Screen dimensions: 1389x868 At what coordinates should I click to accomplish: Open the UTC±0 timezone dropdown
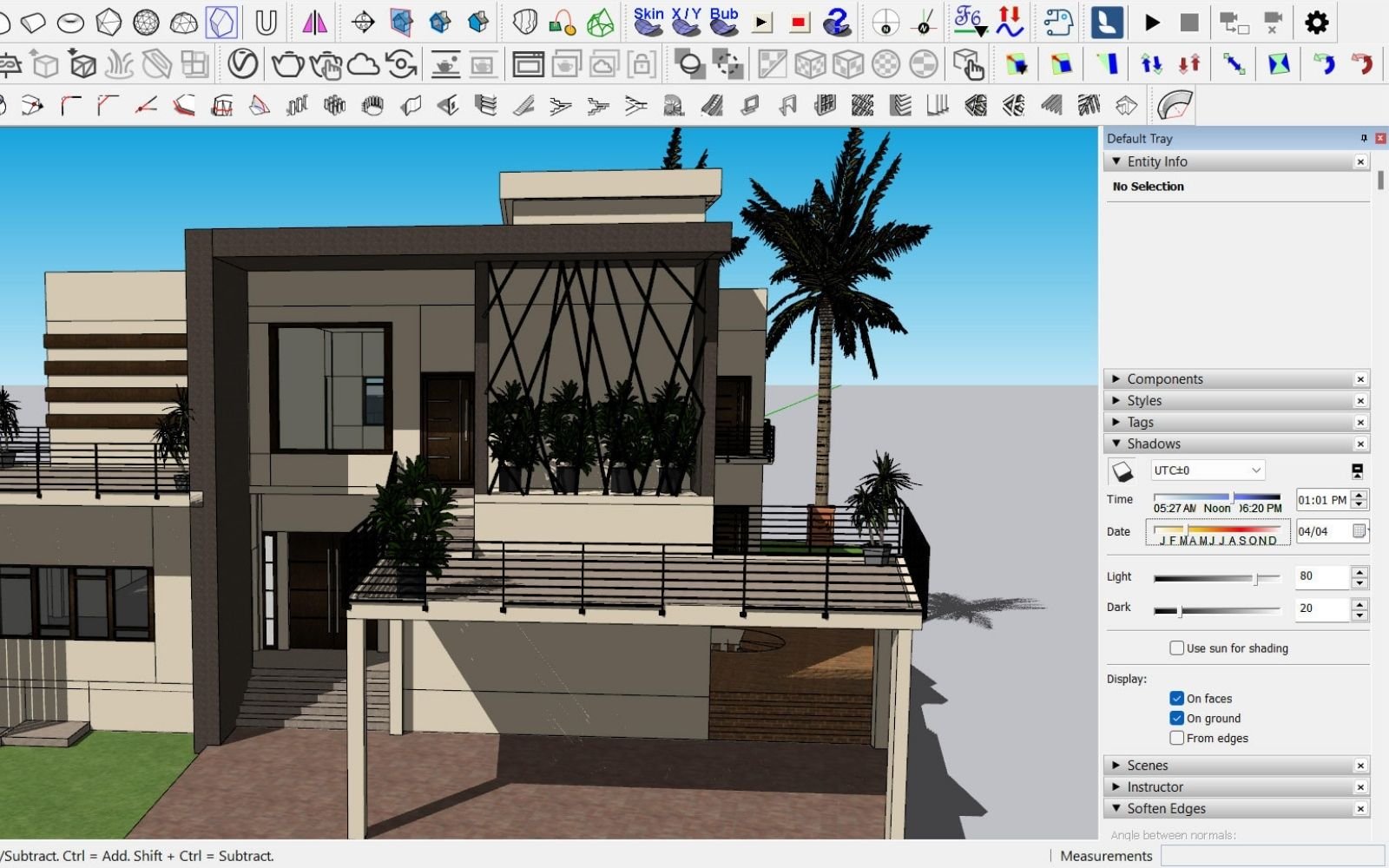point(1256,470)
